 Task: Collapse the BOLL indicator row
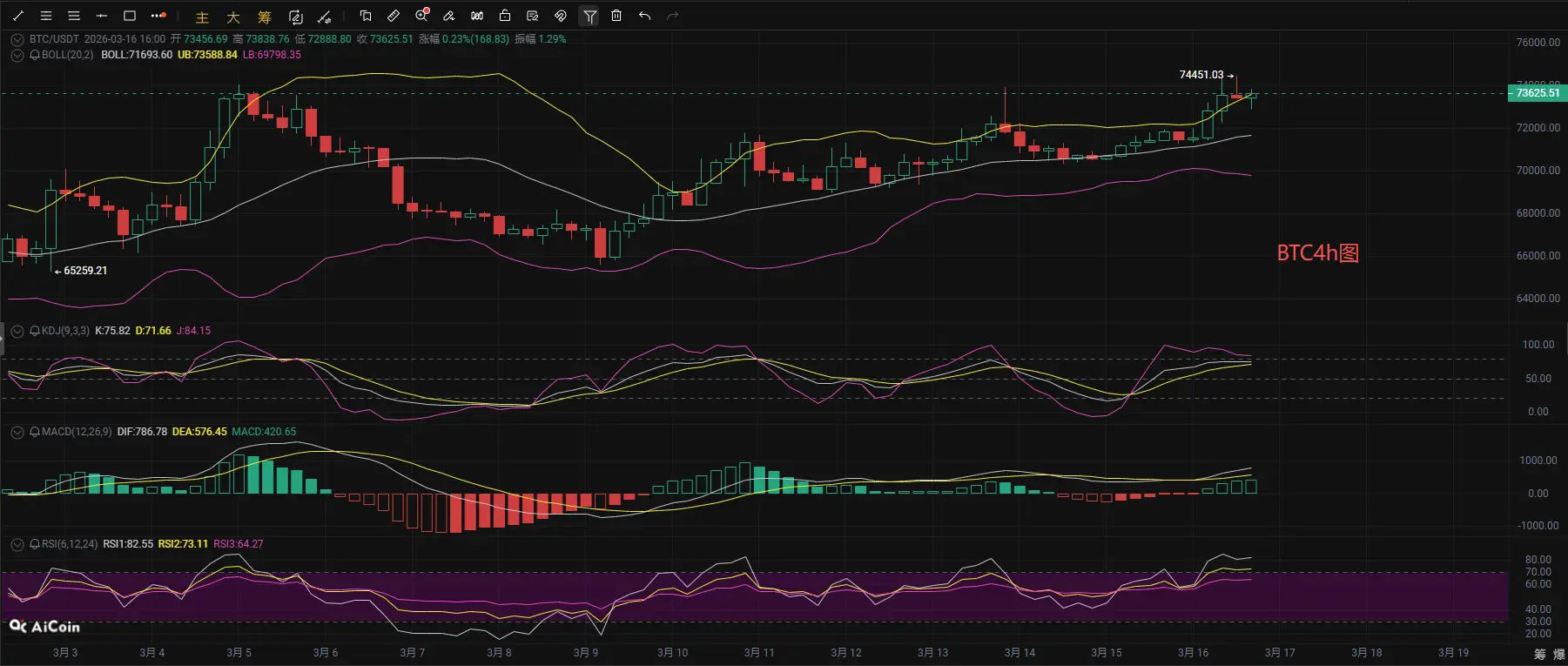tap(17, 55)
